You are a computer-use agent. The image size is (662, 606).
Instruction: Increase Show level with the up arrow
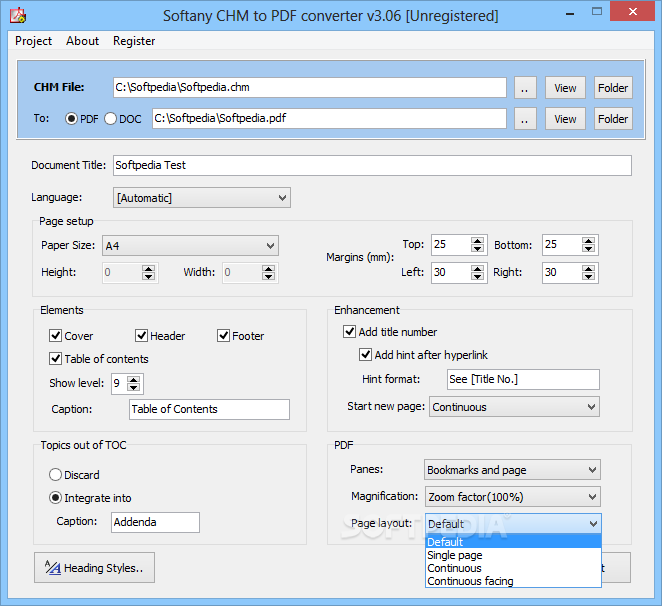pos(133,380)
